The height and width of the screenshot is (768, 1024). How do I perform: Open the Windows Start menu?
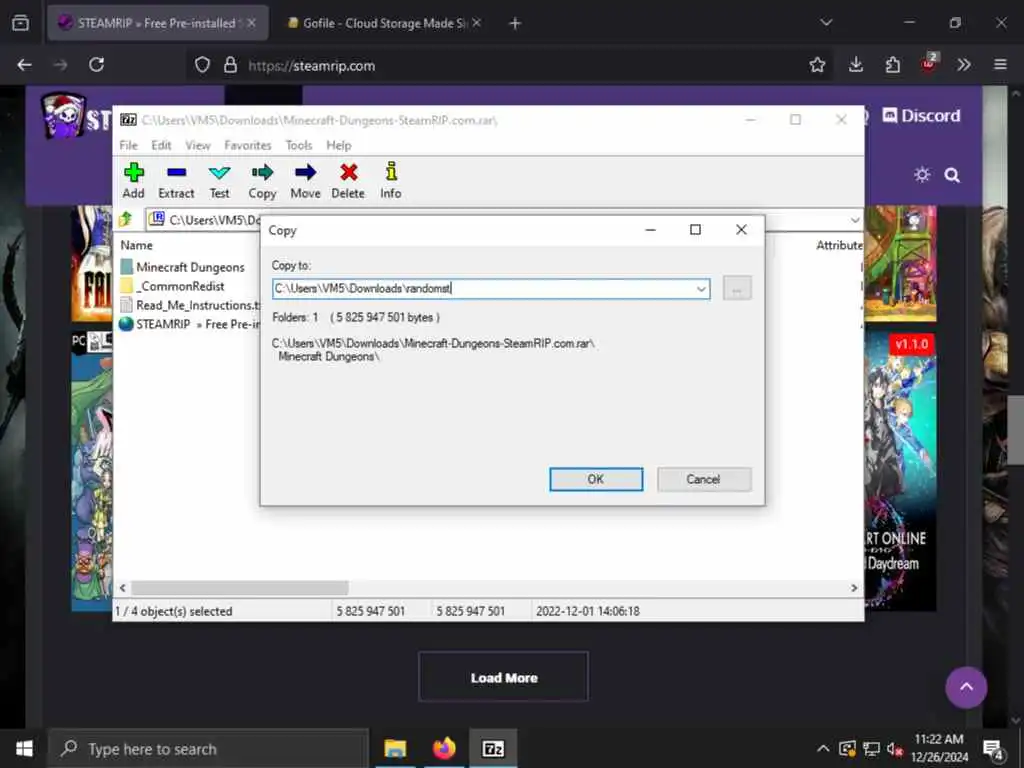coord(24,748)
